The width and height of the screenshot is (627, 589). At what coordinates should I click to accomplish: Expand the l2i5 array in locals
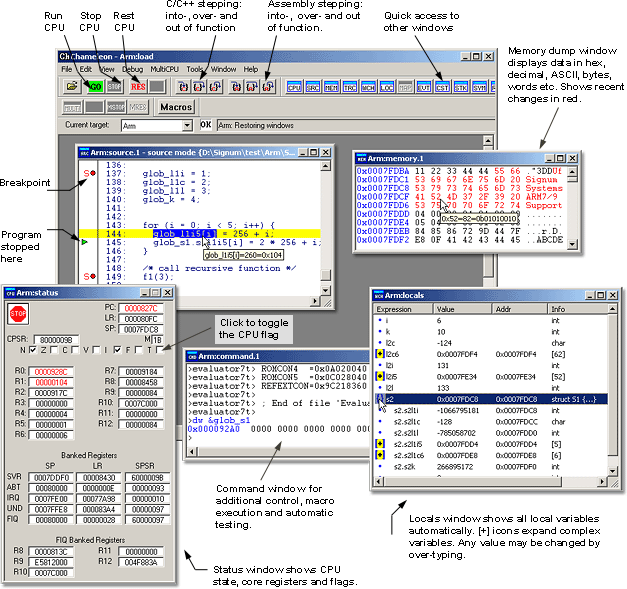[380, 377]
